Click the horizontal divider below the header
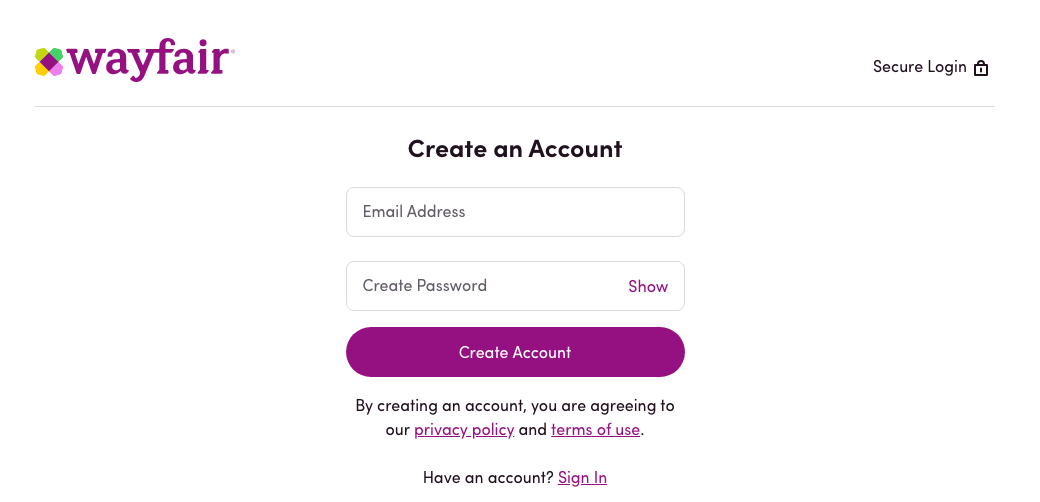 (x=515, y=106)
